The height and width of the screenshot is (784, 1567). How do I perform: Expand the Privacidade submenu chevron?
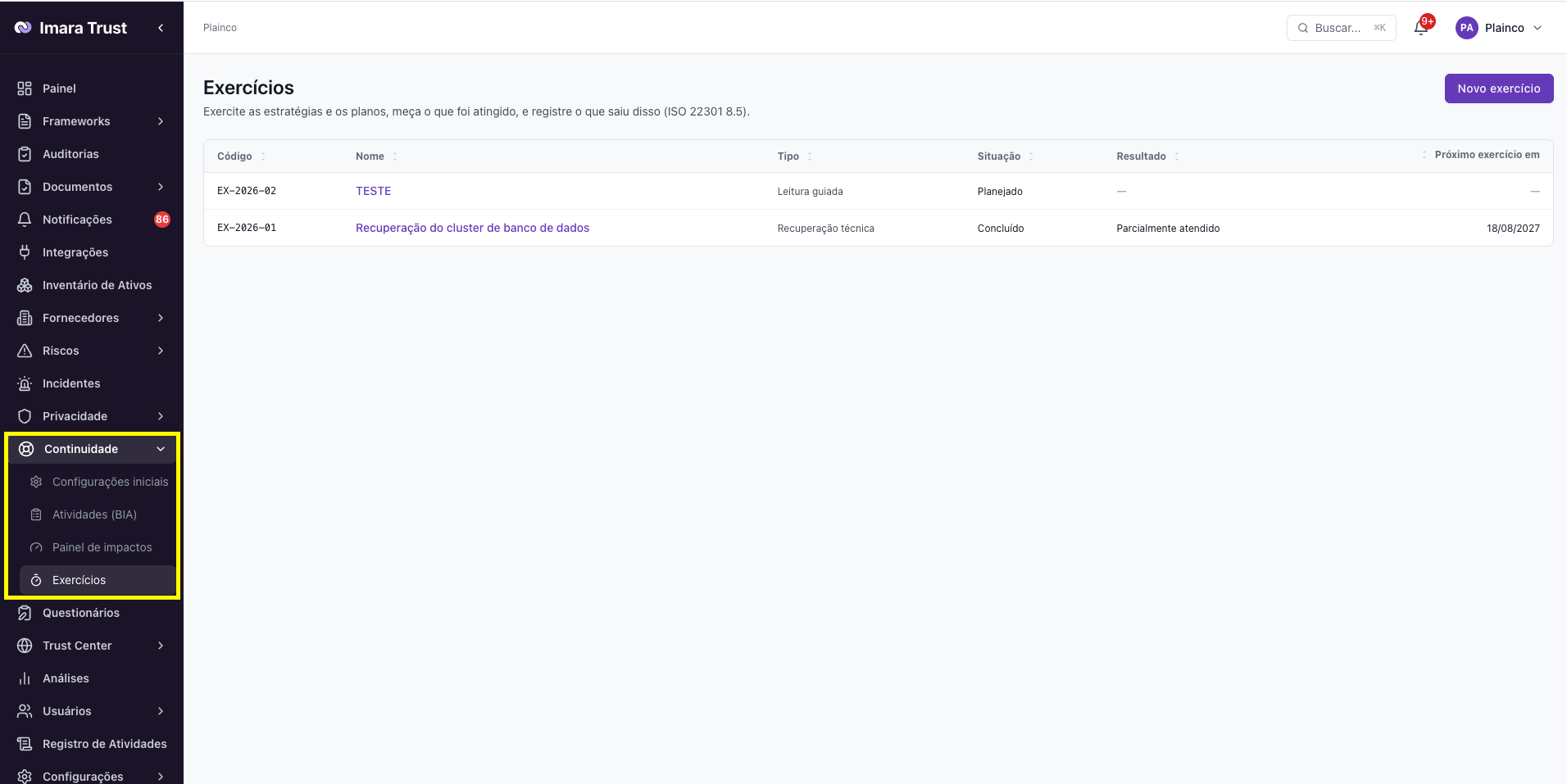pos(161,416)
